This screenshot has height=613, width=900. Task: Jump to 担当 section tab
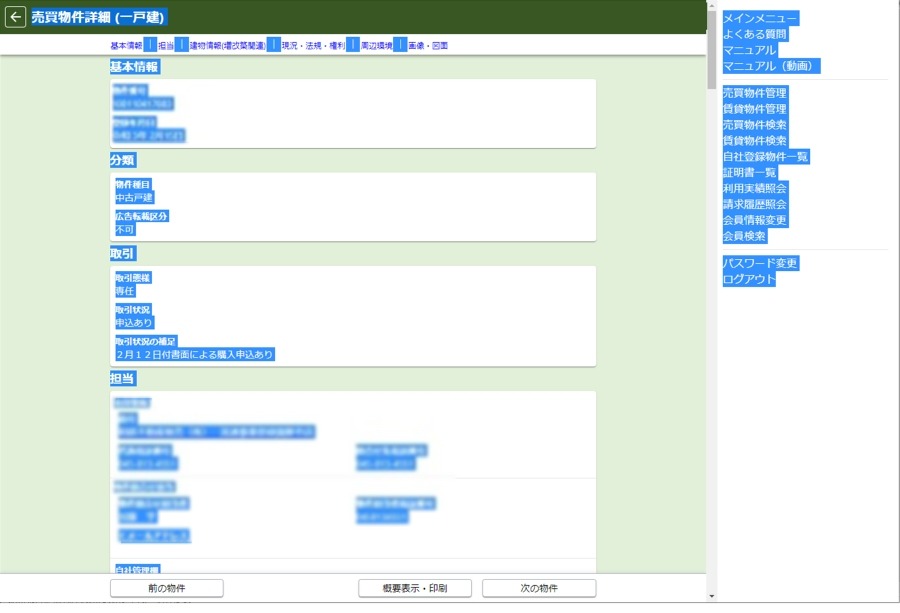pyautogui.click(x=166, y=46)
